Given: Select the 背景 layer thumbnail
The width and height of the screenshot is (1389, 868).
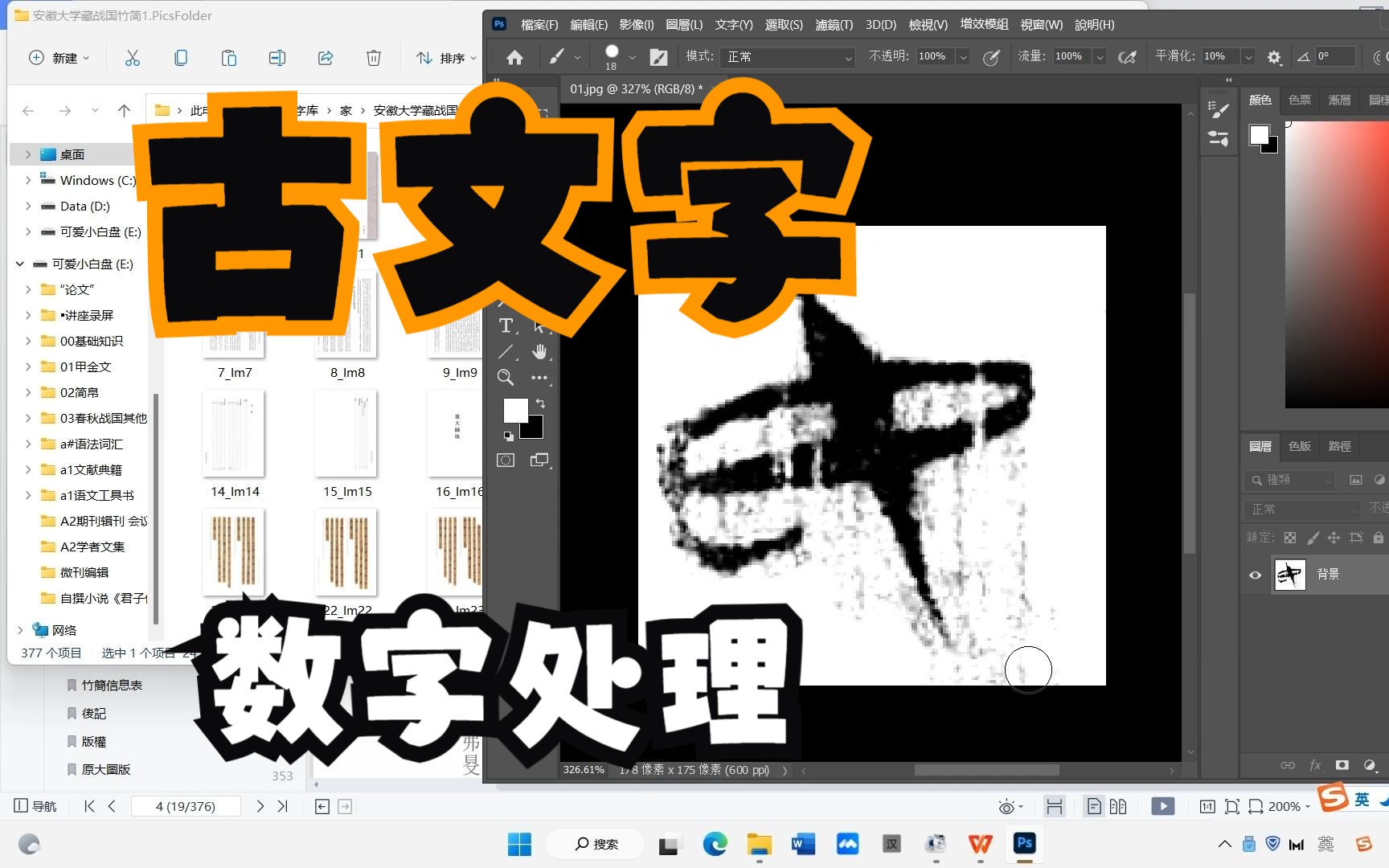Looking at the screenshot, I should [1290, 575].
